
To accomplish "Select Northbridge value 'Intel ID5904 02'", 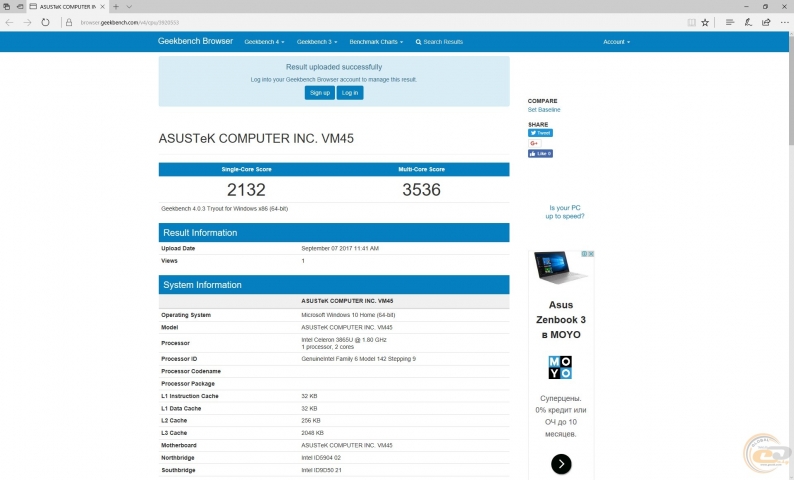I will click(321, 458).
